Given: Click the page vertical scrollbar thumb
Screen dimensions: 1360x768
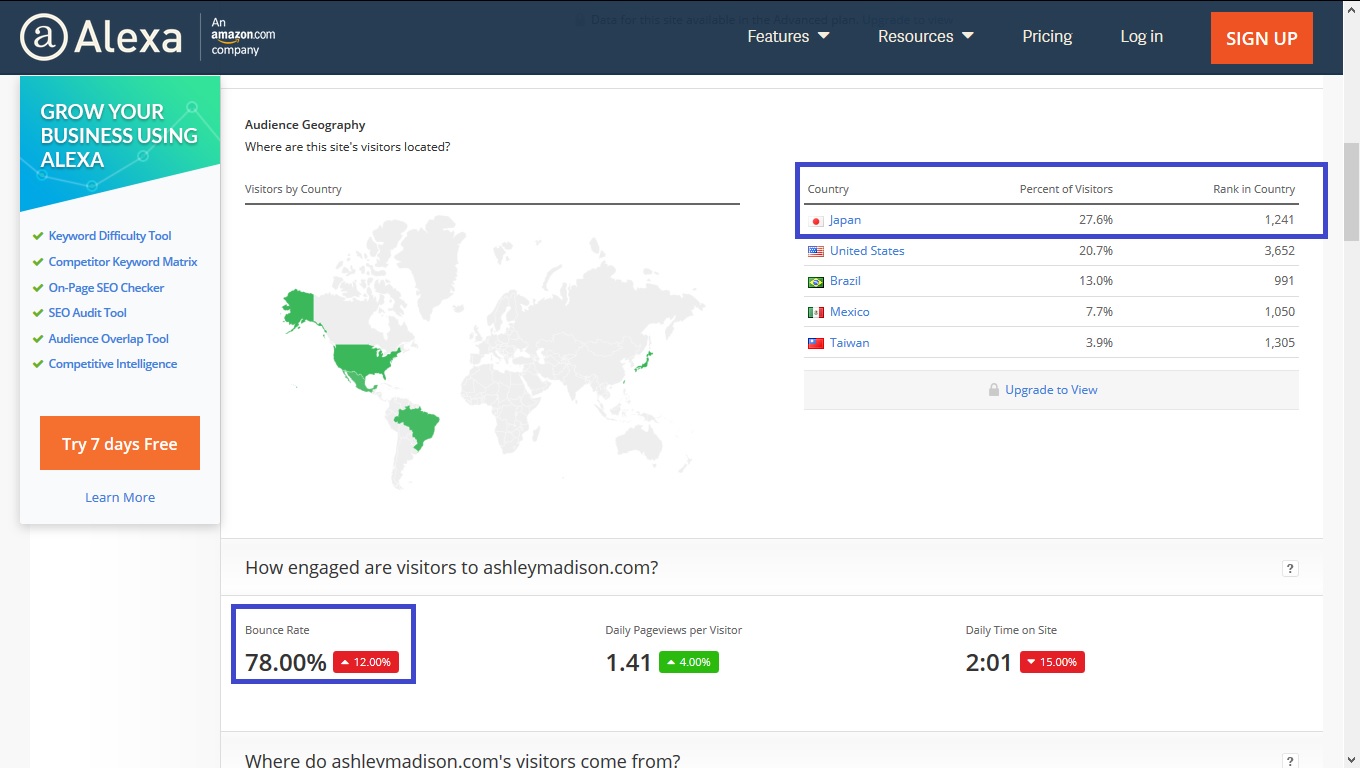Looking at the screenshot, I should (1351, 191).
